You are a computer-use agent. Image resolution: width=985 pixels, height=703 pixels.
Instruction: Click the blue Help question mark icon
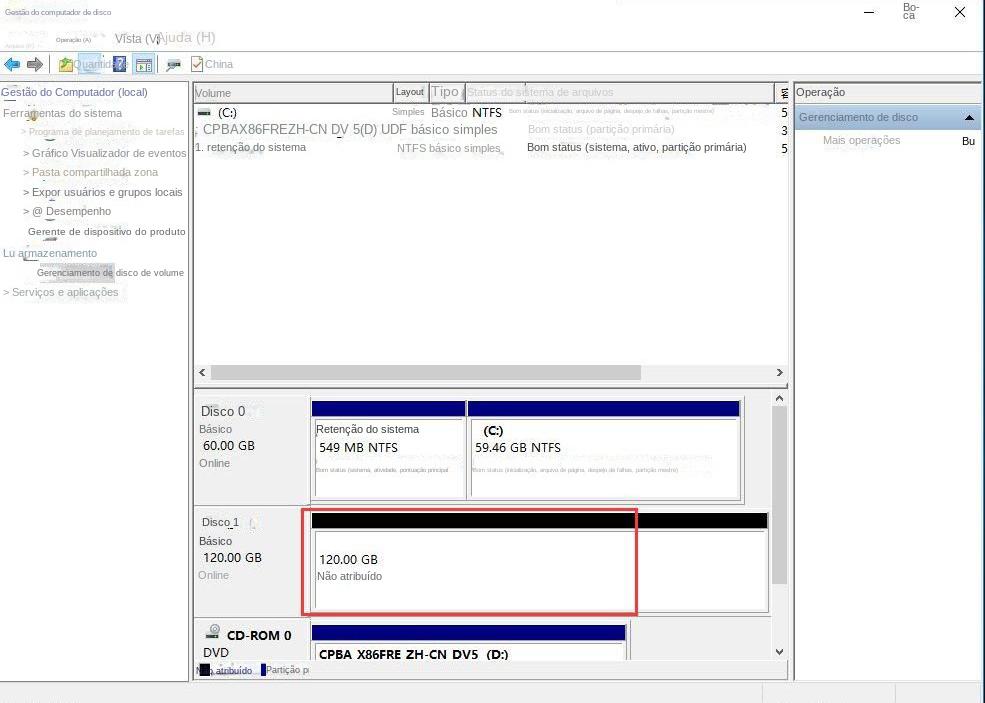point(119,64)
